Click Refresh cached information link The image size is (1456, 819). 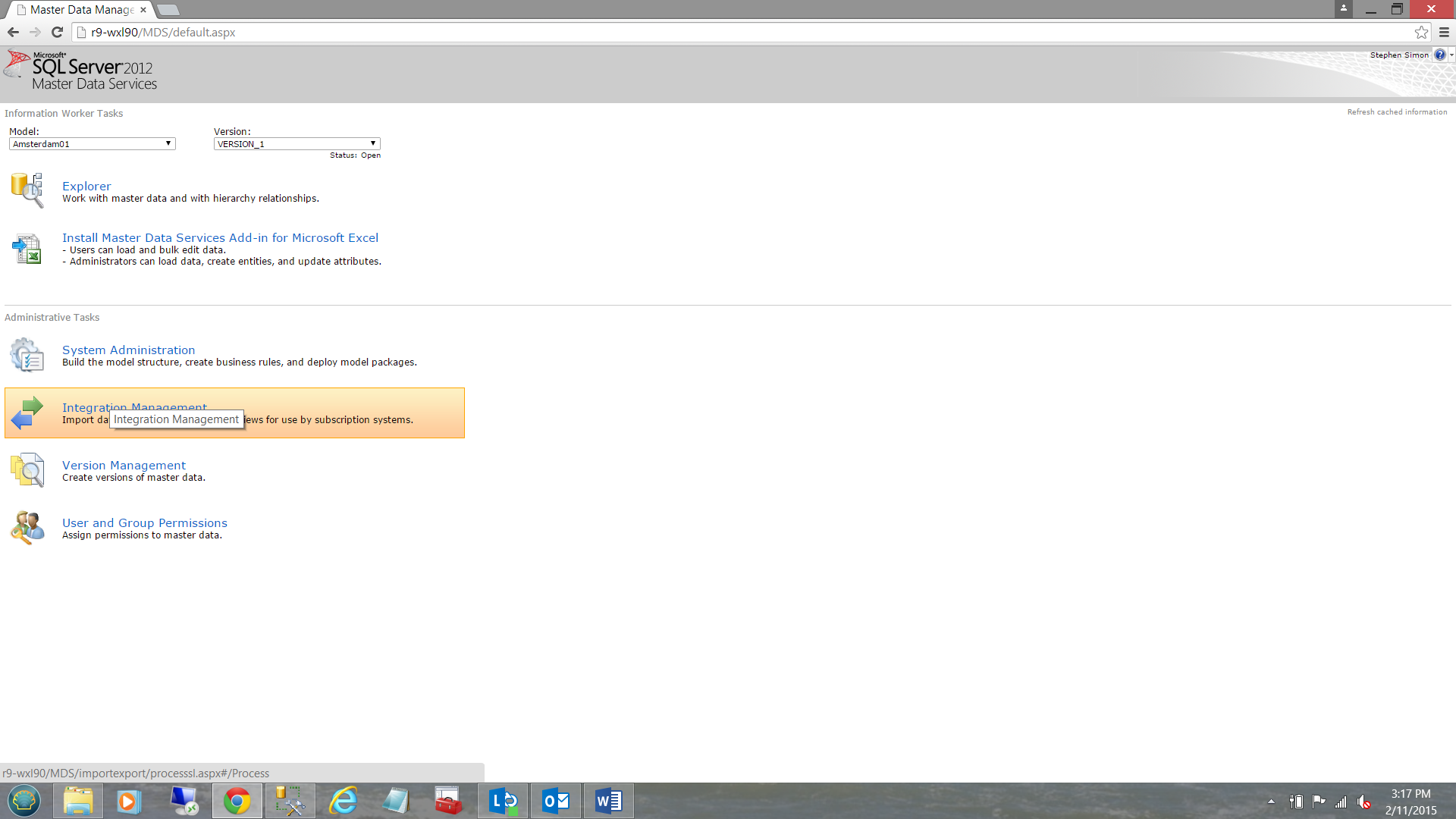coord(1397,112)
